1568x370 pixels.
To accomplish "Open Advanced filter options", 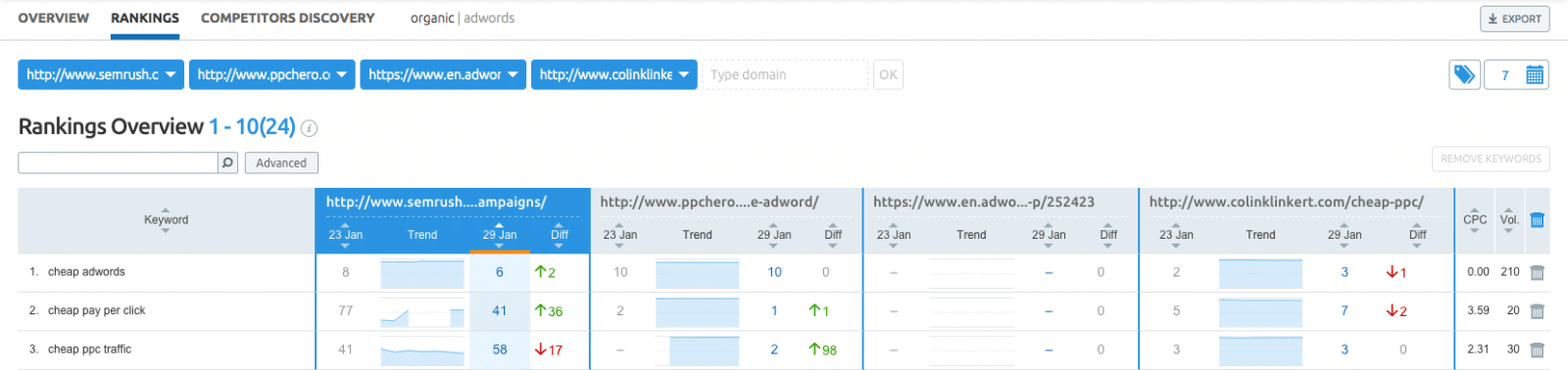I will point(281,162).
